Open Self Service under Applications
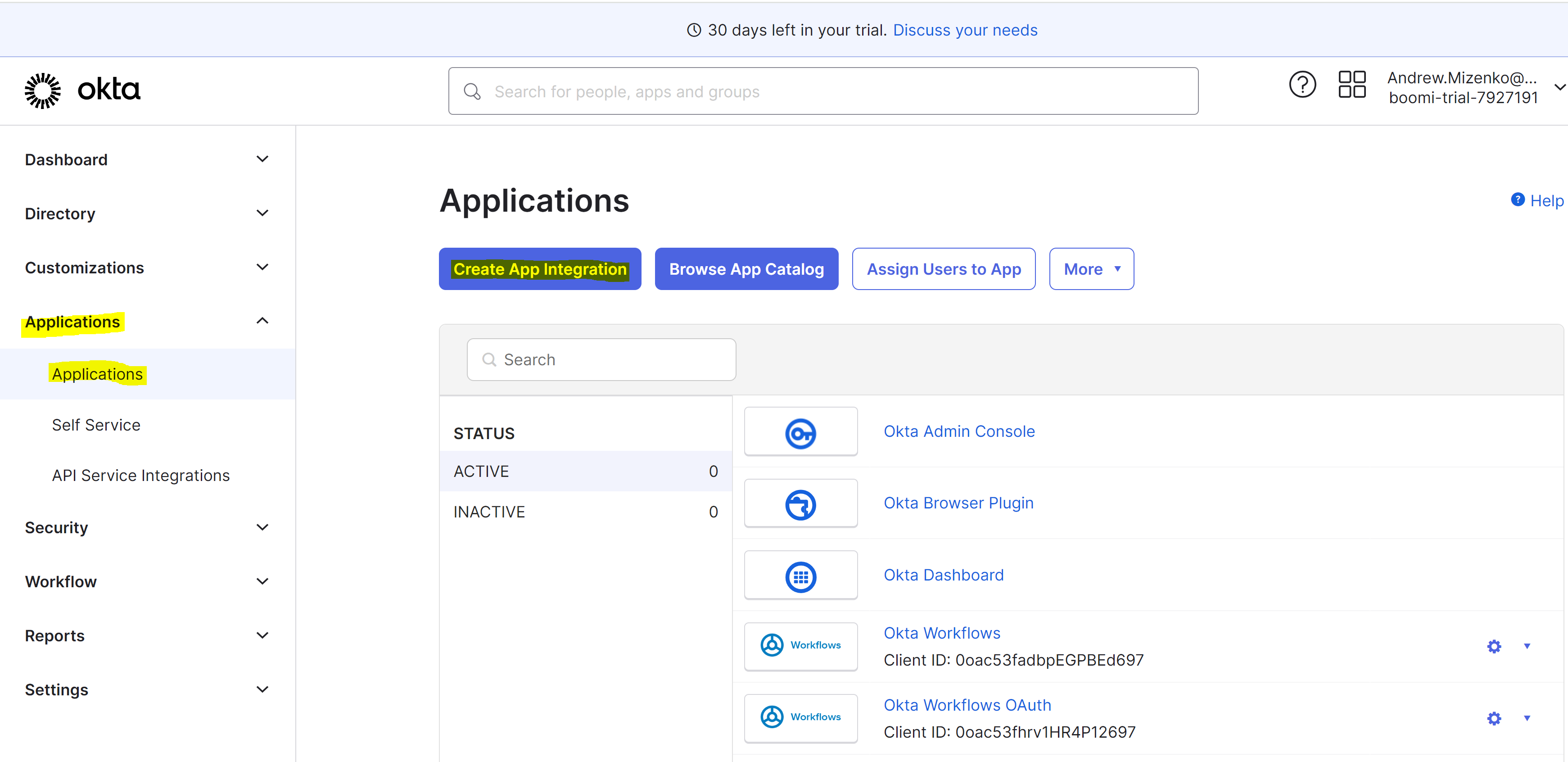 pyautogui.click(x=95, y=425)
